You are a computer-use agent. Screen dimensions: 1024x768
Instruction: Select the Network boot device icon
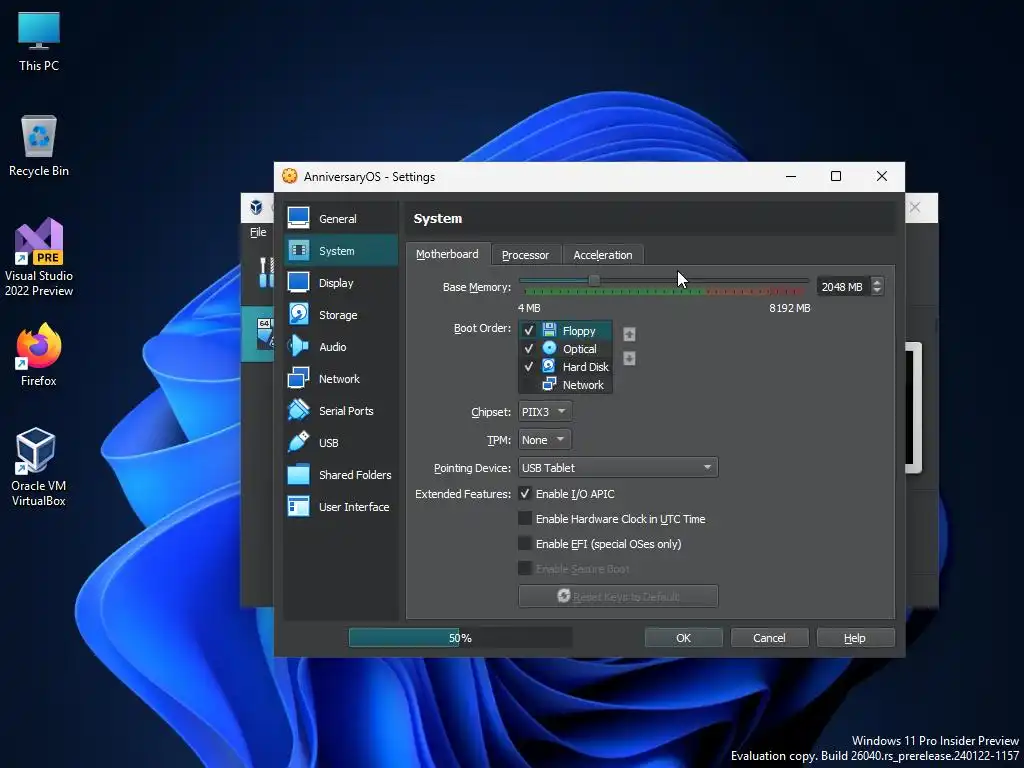coord(549,384)
